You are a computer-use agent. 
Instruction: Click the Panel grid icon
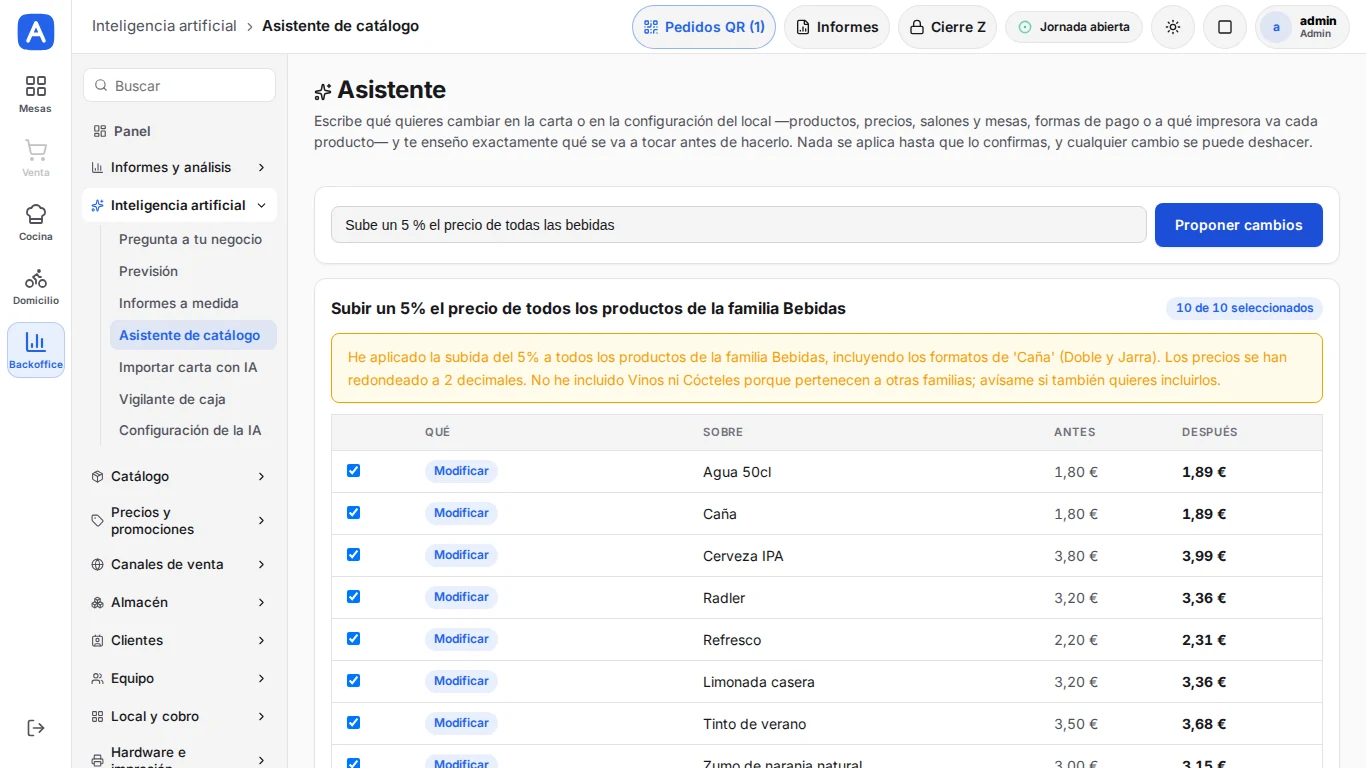tap(99, 131)
